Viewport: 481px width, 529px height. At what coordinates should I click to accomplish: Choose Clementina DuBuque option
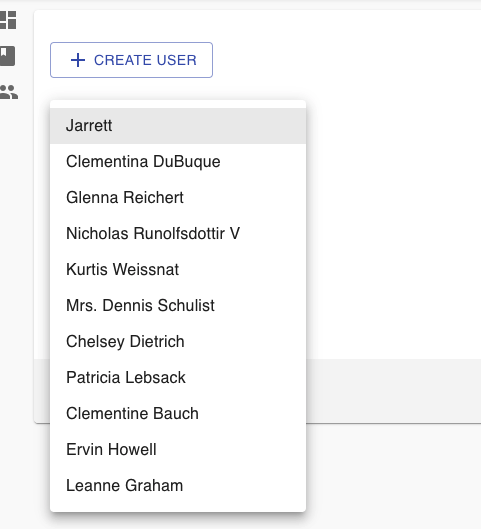[178, 162]
